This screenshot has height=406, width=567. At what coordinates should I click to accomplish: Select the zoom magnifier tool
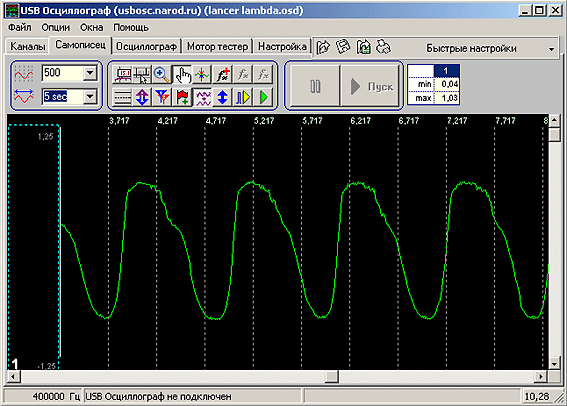[161, 74]
